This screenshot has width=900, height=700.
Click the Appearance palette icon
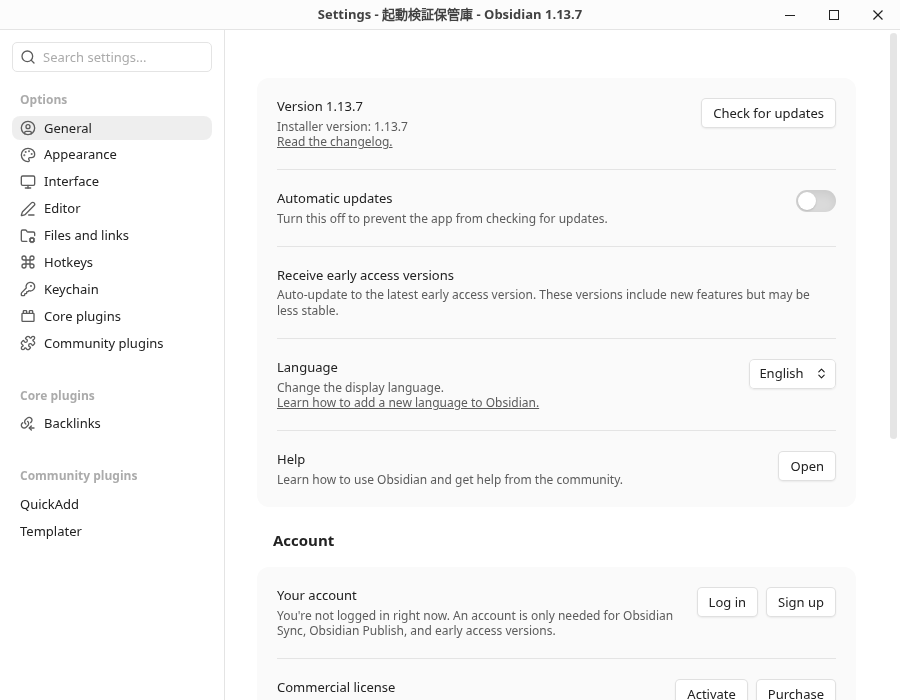pos(28,155)
